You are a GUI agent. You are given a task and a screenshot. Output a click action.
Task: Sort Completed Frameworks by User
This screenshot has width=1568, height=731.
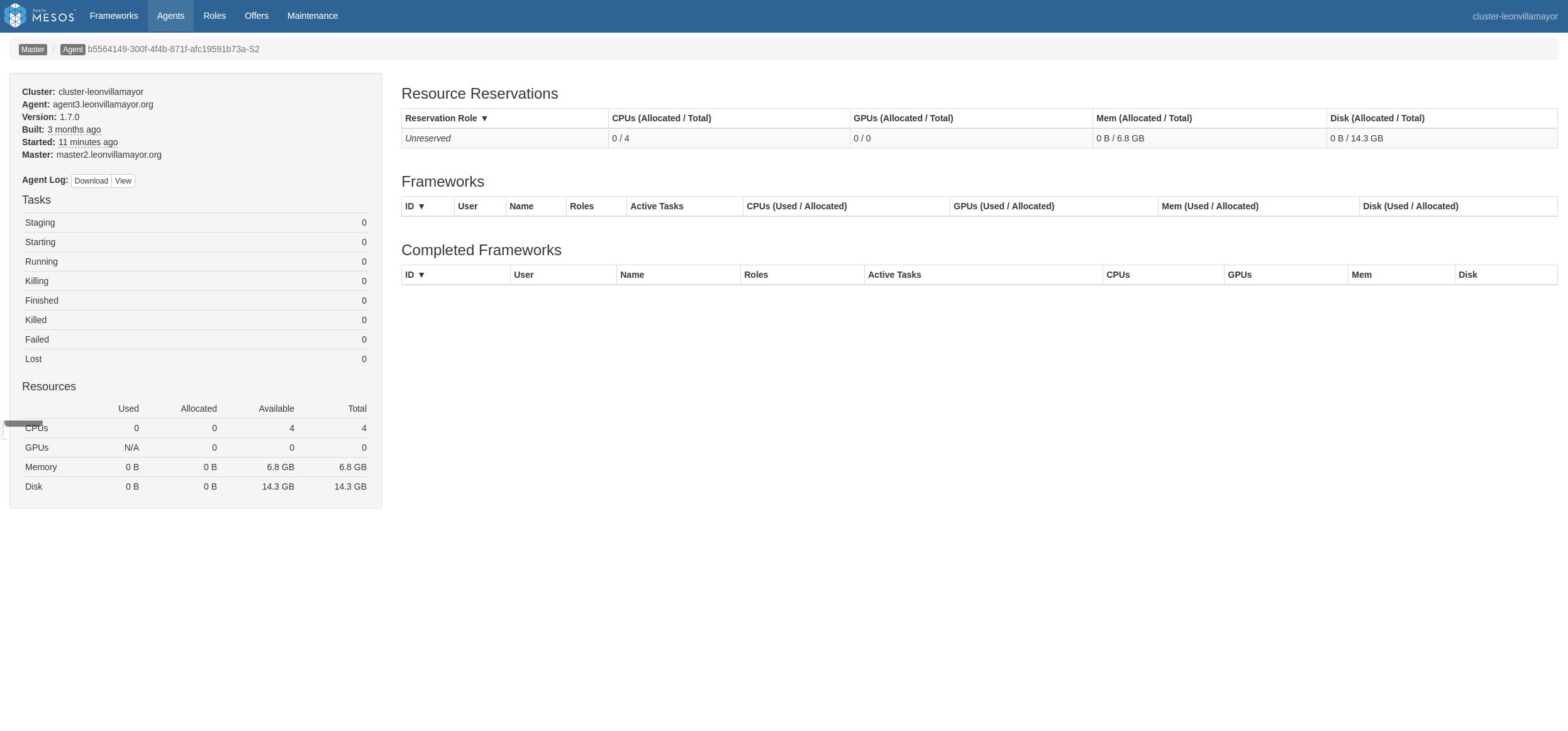563,275
